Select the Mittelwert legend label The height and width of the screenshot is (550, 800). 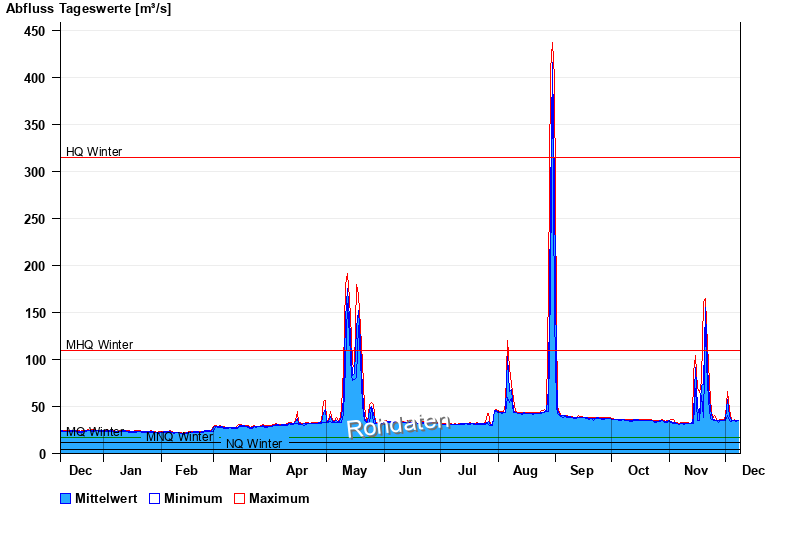[x=106, y=499]
